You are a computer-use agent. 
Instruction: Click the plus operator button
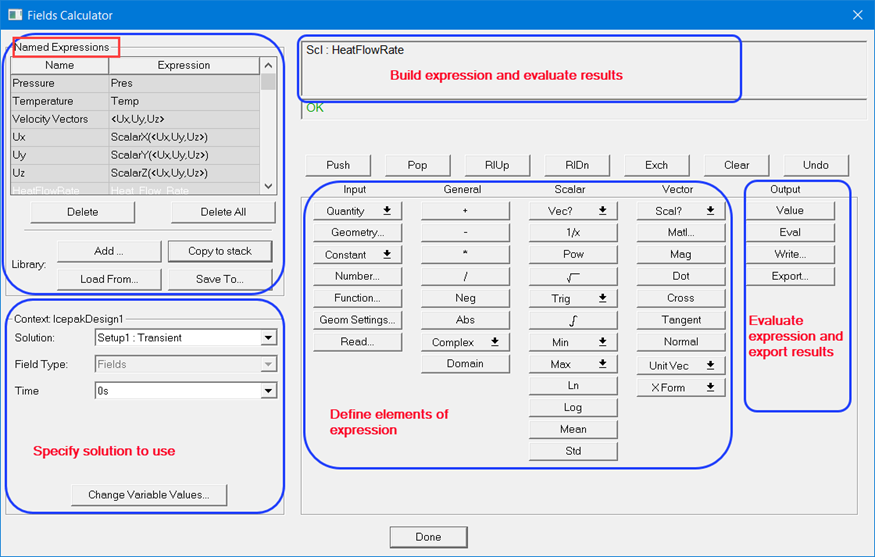pos(465,211)
